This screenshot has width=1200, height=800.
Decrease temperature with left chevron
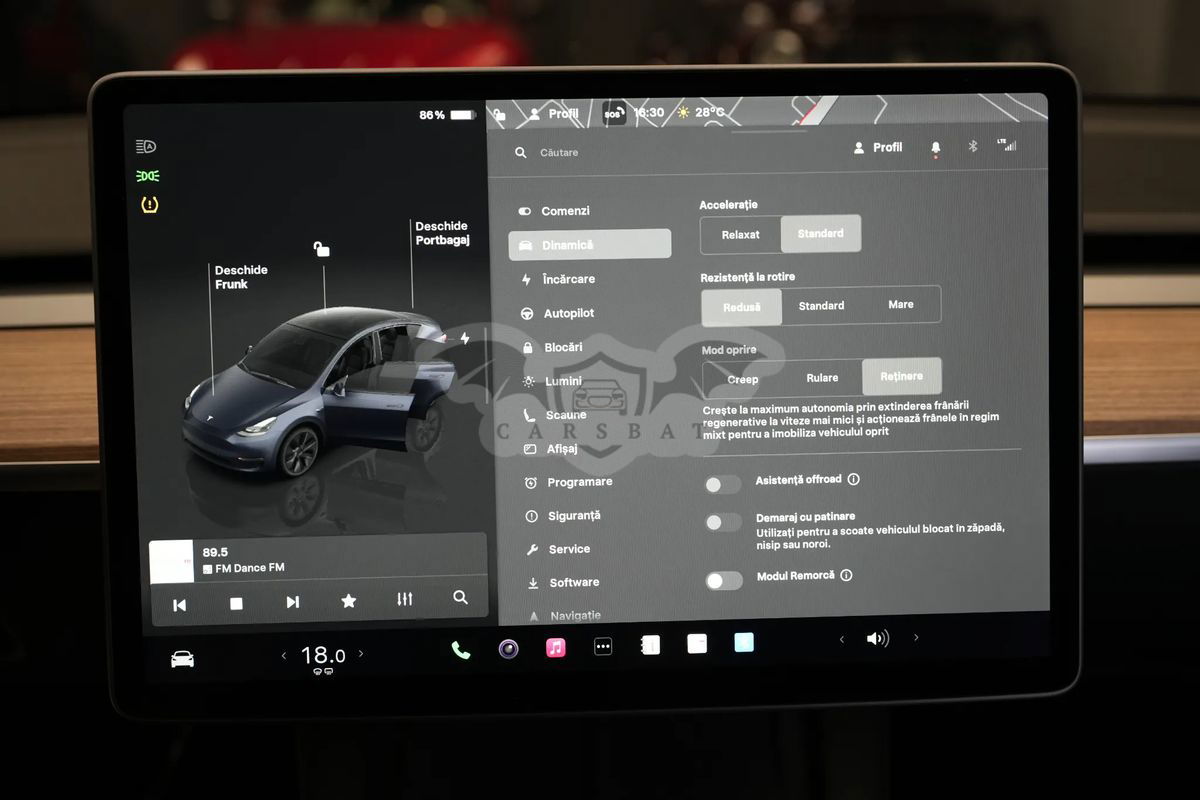click(x=284, y=656)
